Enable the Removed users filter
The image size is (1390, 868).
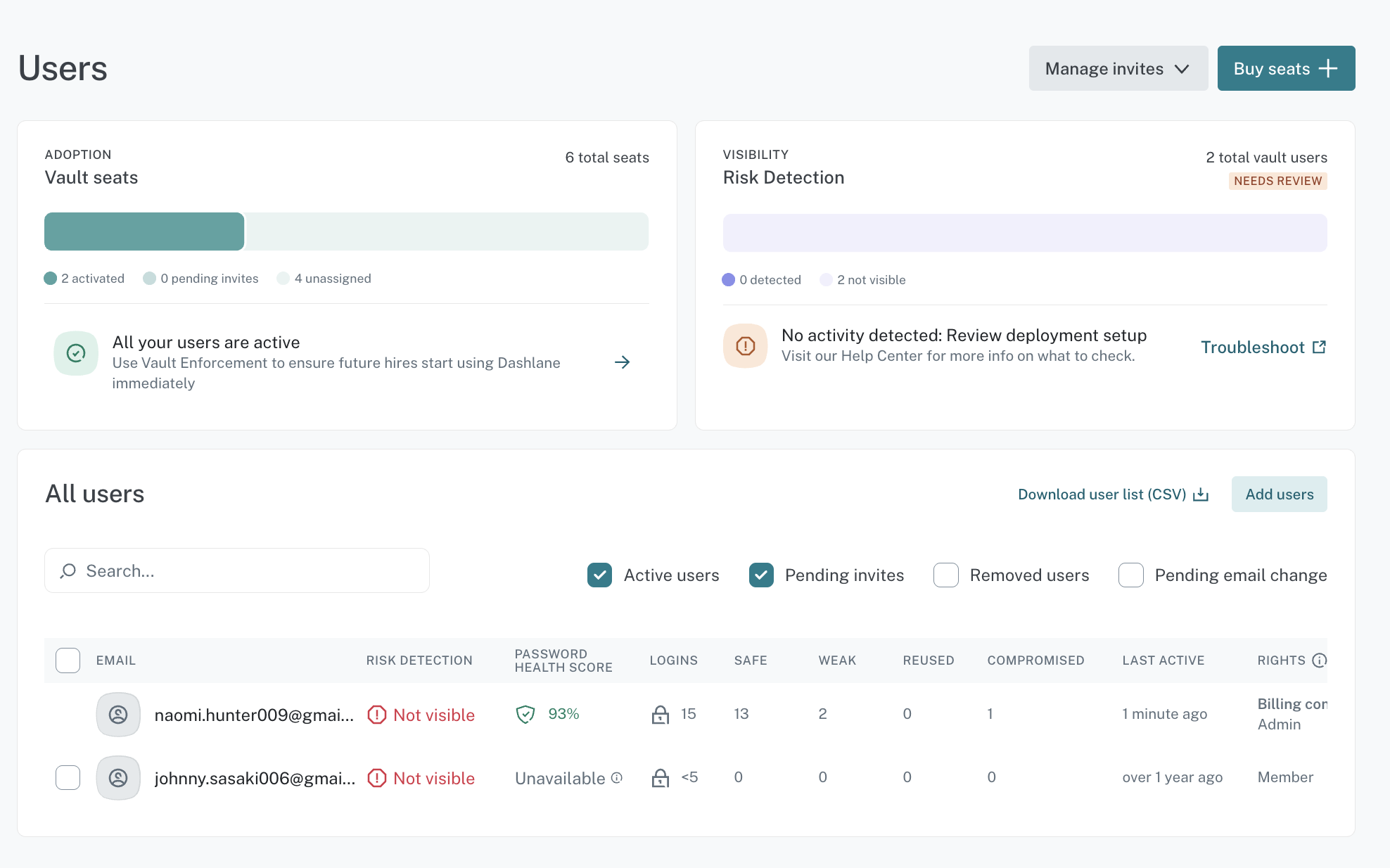point(945,575)
